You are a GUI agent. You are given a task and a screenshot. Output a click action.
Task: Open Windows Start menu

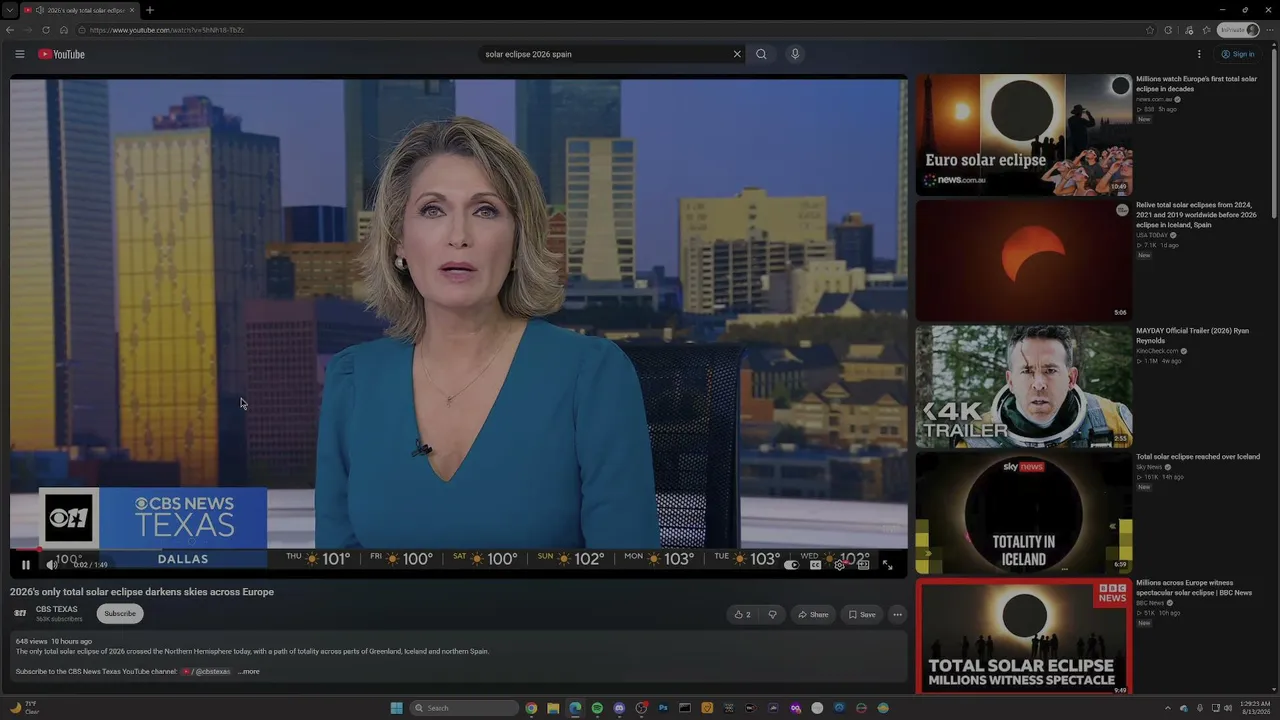[397, 708]
